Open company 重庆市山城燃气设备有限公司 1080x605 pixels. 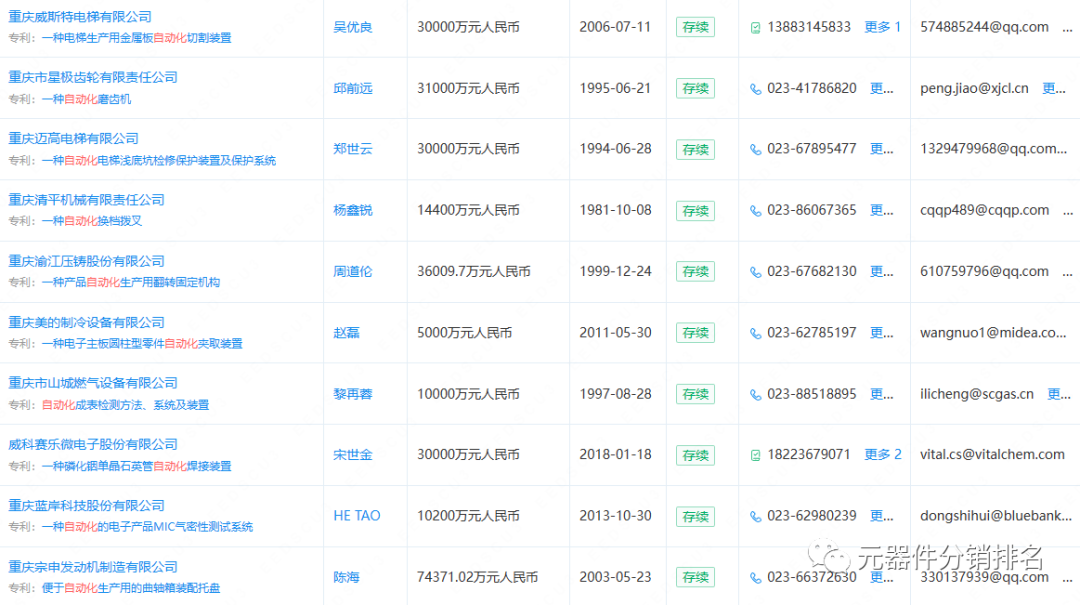coord(93,383)
